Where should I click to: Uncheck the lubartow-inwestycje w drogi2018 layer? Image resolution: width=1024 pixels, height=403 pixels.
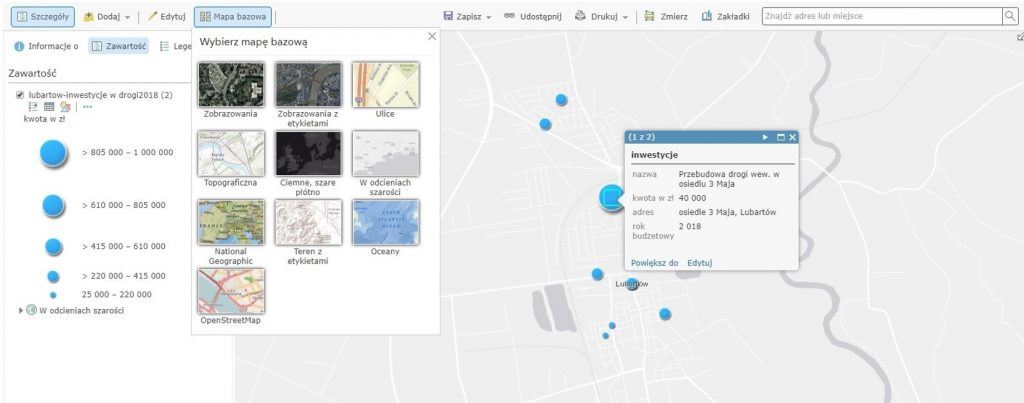(x=20, y=95)
